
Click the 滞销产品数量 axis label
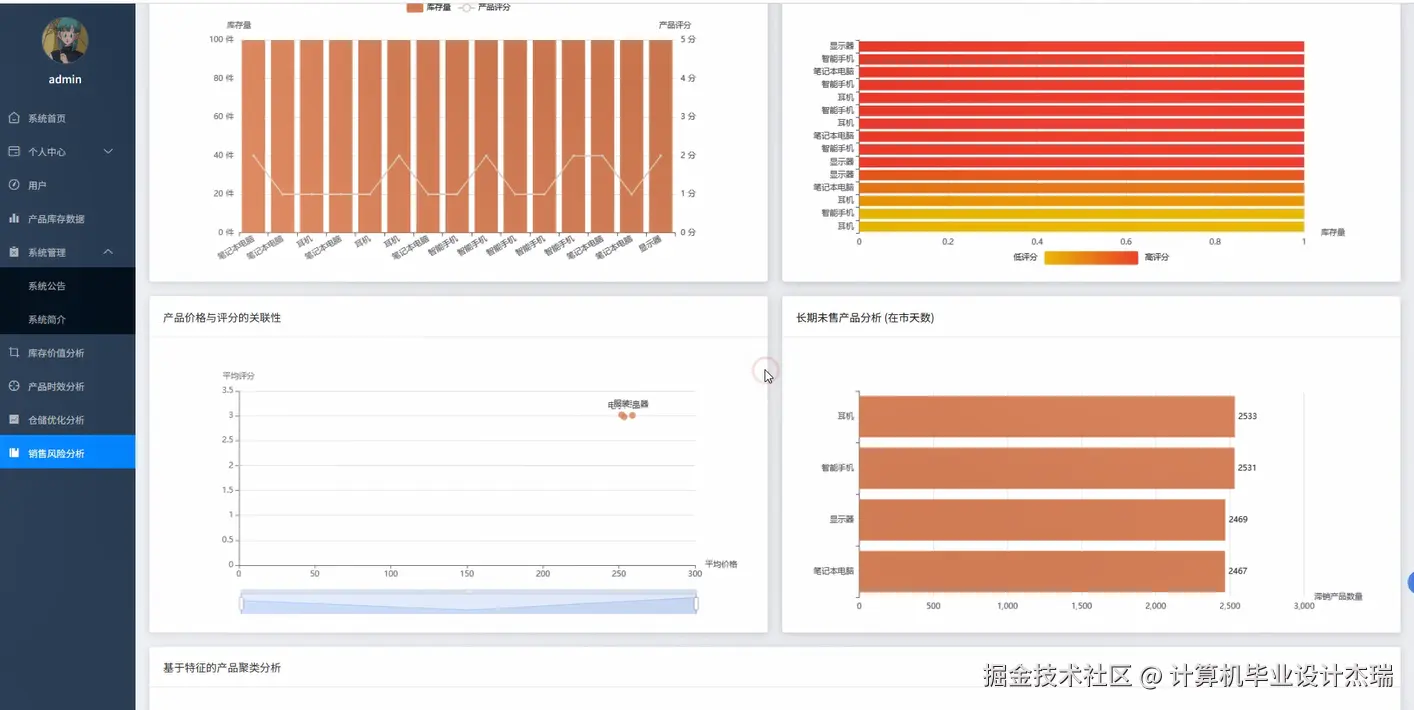tap(1338, 596)
